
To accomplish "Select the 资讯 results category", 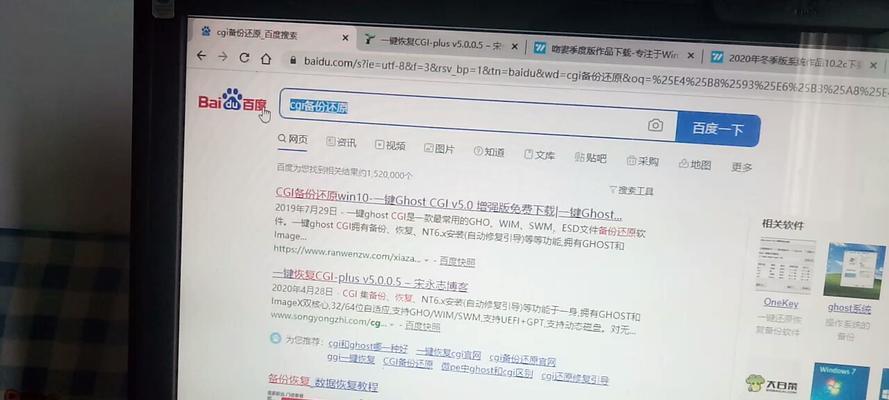I will pyautogui.click(x=341, y=142).
